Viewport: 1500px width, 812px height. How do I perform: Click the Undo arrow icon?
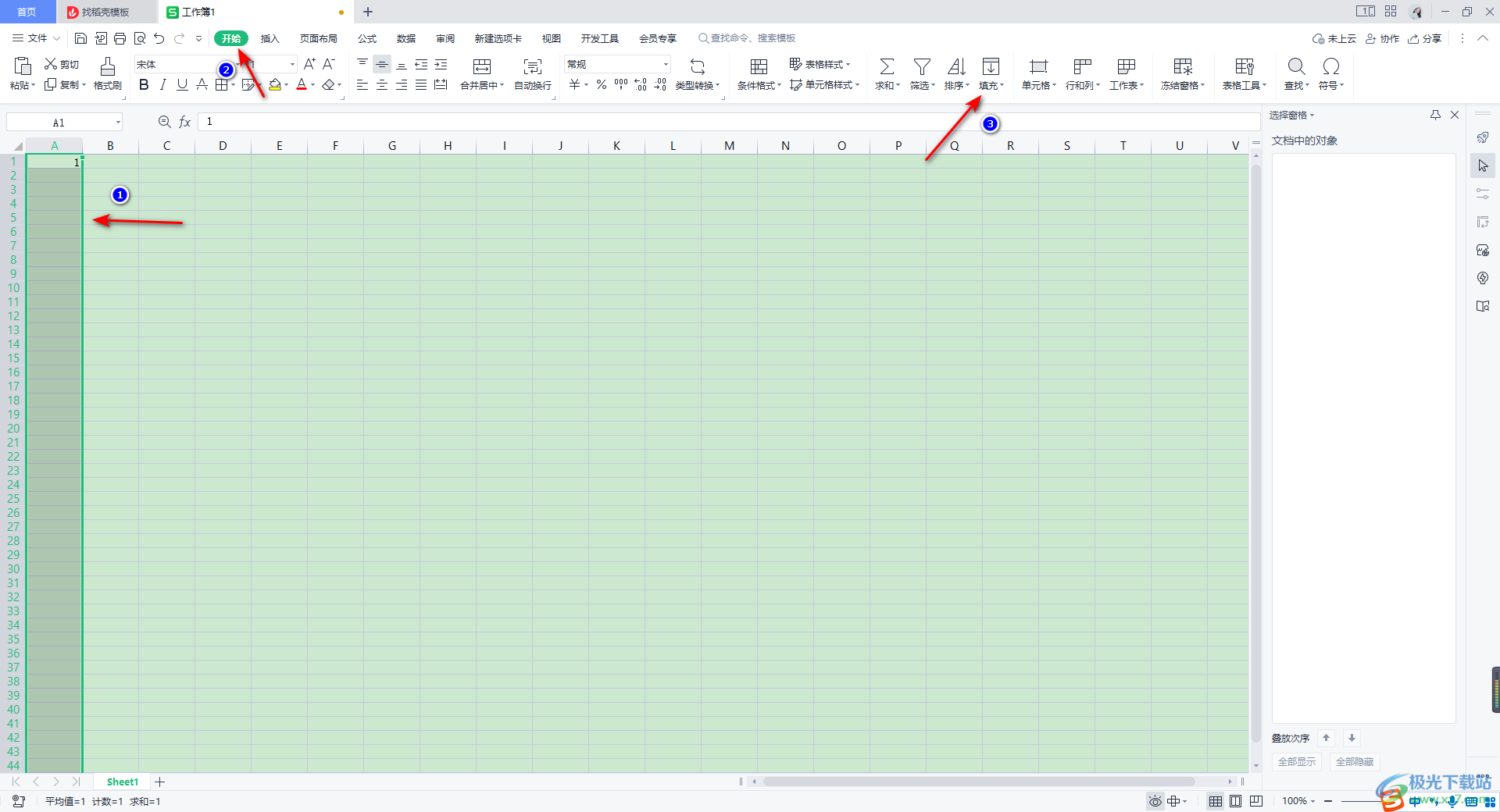(159, 38)
